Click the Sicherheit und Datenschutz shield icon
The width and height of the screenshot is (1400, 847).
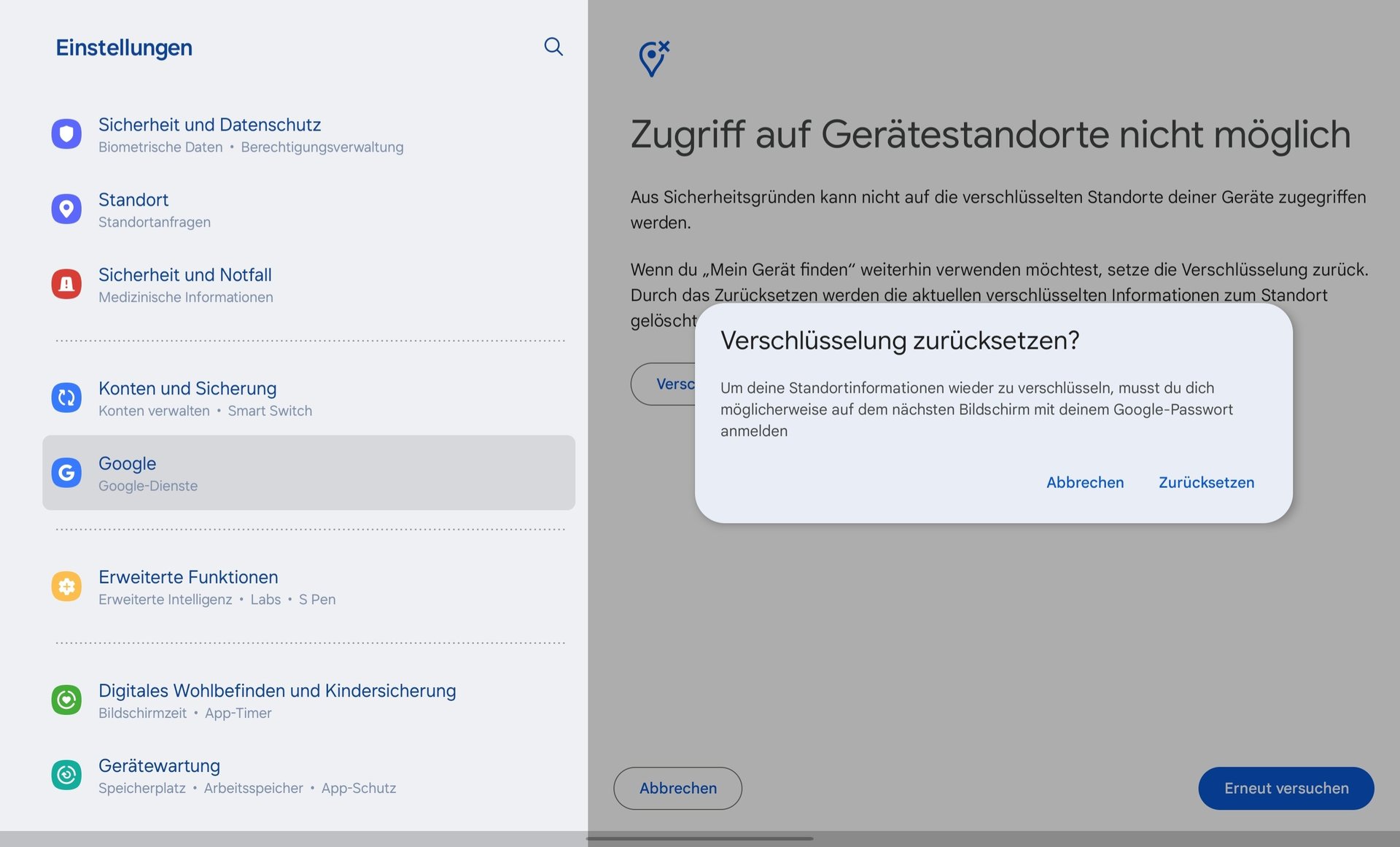[x=66, y=134]
